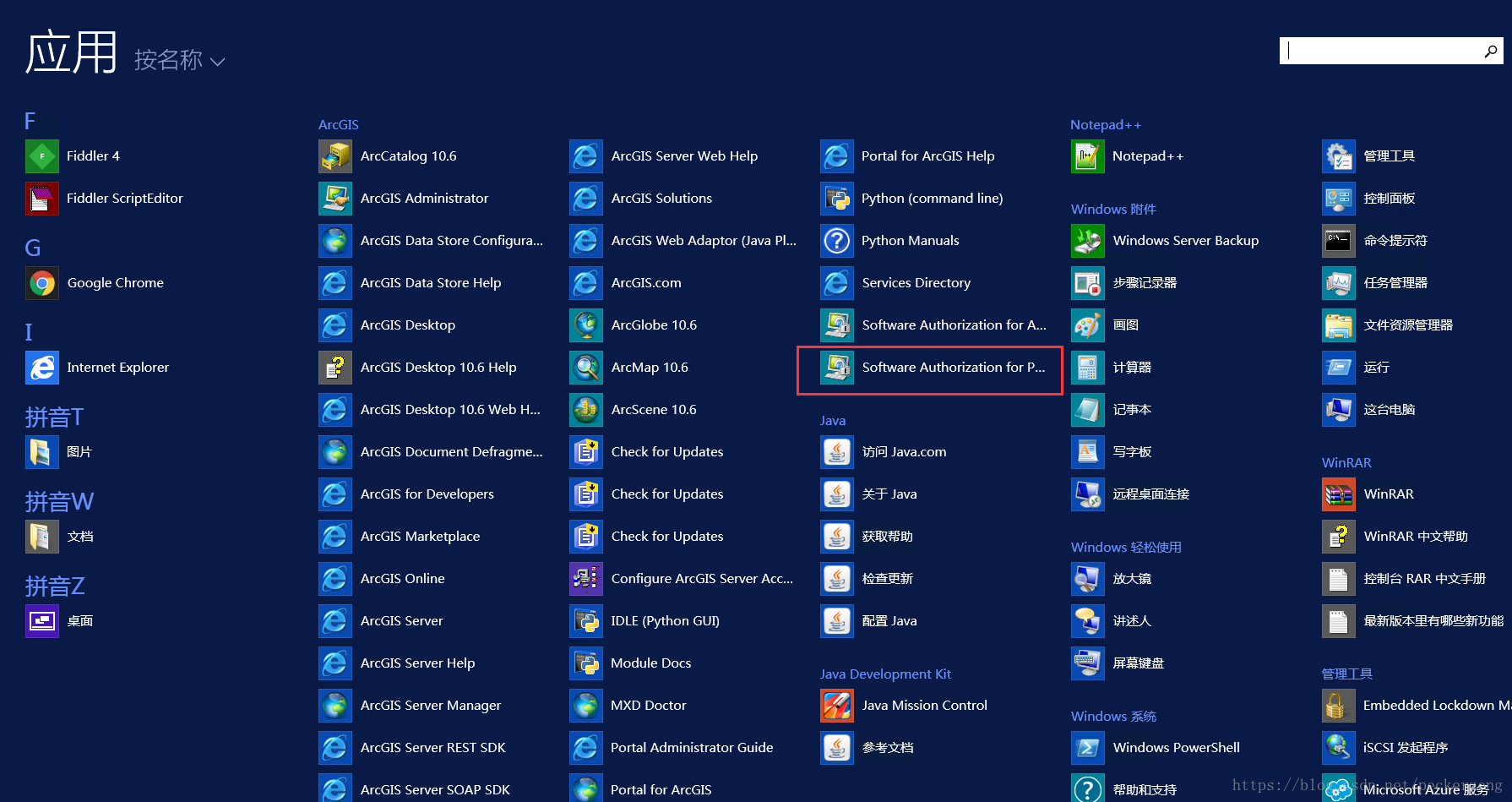
Task: Open the Fiddler 4 app icon
Action: click(x=42, y=156)
